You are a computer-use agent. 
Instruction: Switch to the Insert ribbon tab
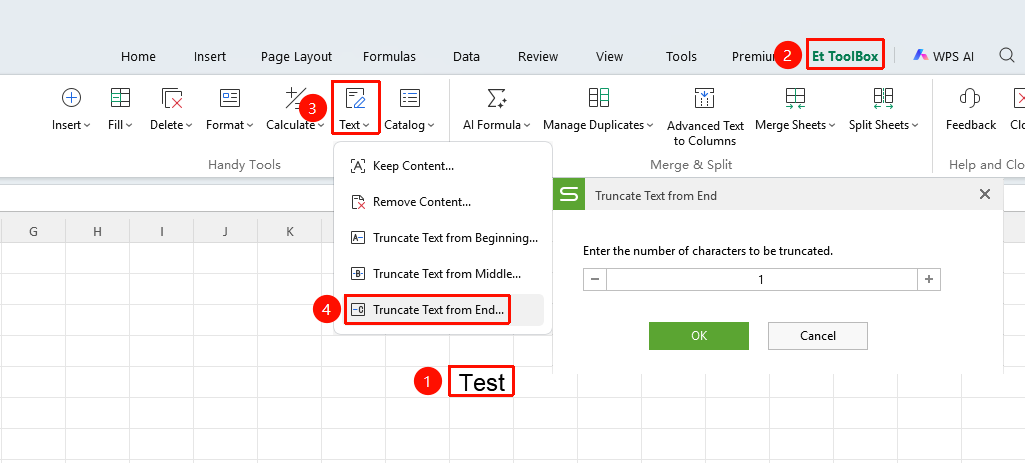click(x=210, y=57)
